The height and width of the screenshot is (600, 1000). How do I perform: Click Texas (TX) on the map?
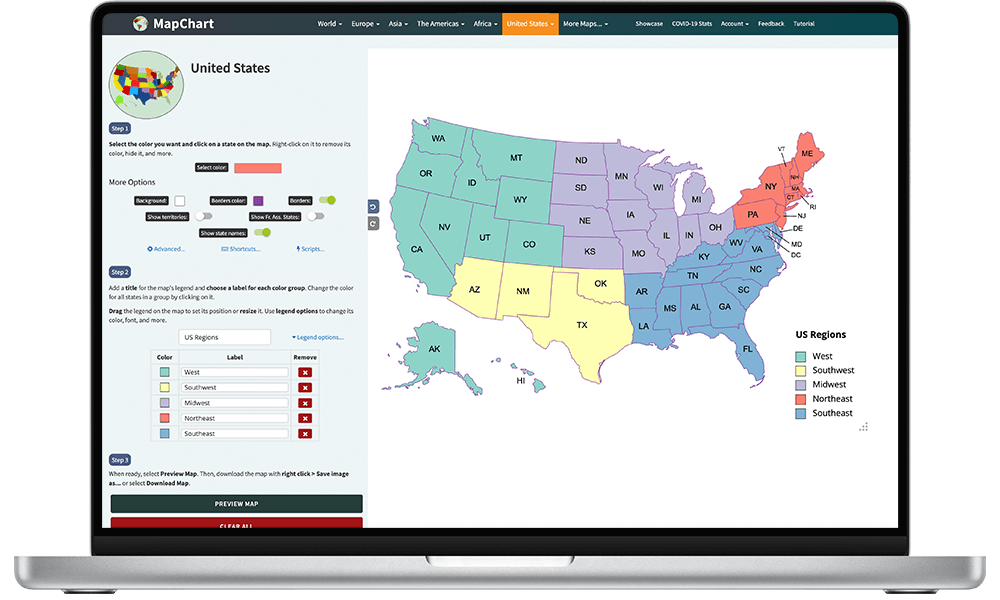point(582,325)
